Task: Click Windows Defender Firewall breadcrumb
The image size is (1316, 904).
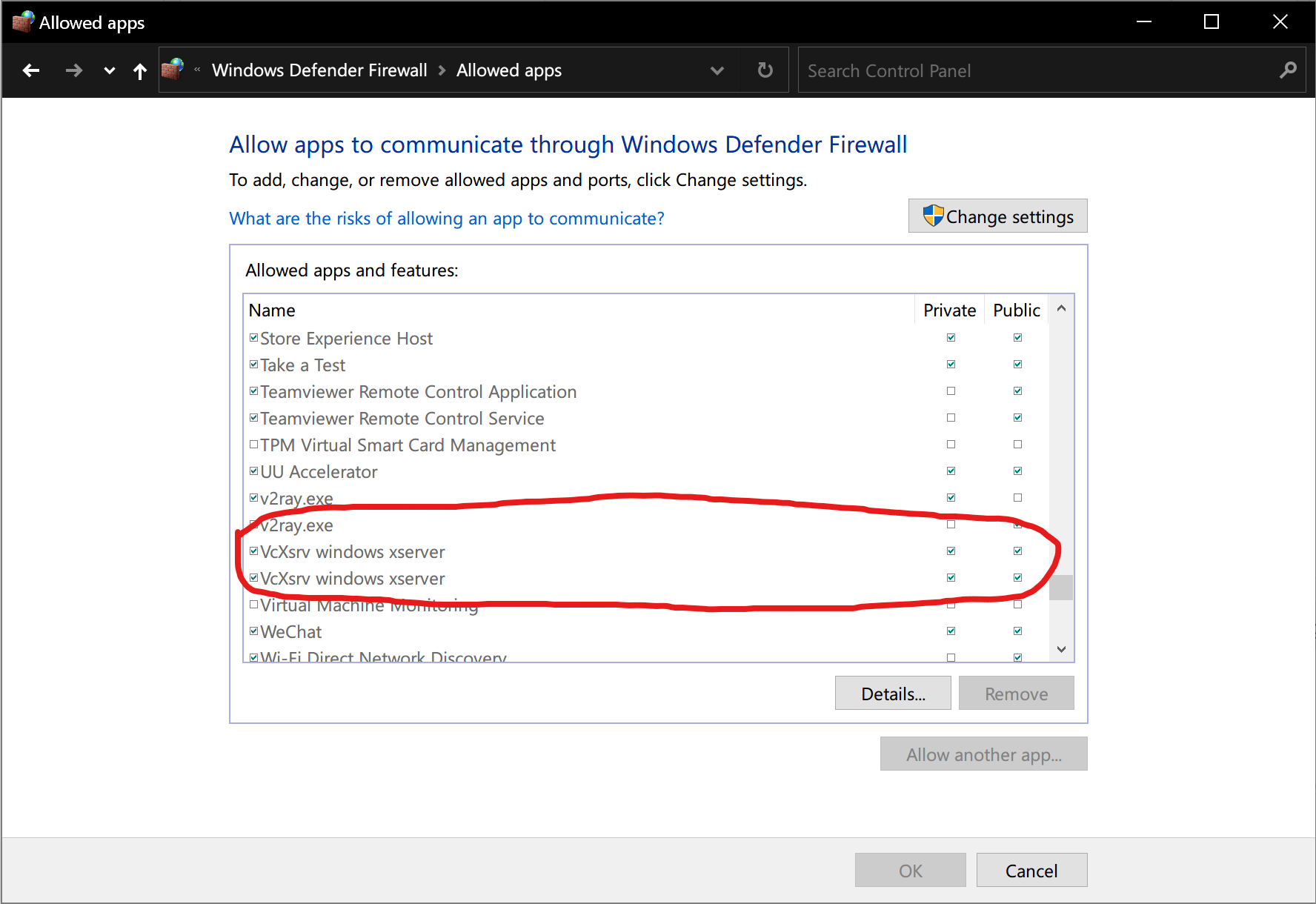Action: coord(319,70)
